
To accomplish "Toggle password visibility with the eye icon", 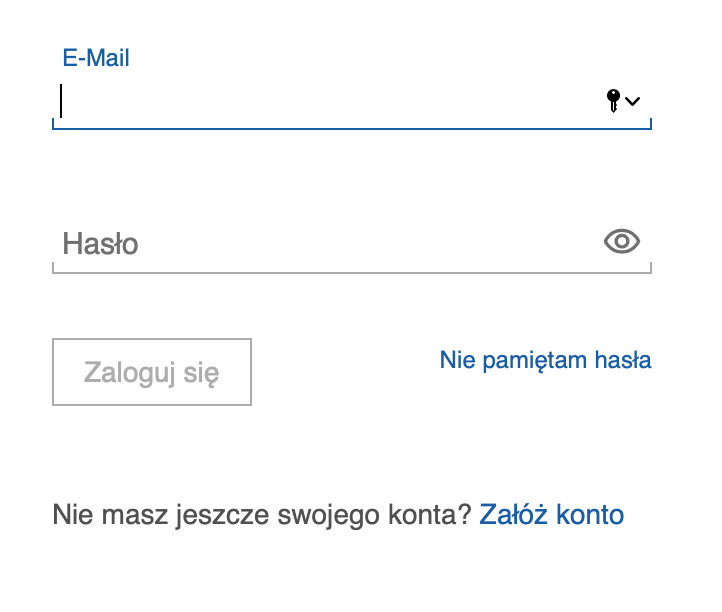I will (x=622, y=241).
